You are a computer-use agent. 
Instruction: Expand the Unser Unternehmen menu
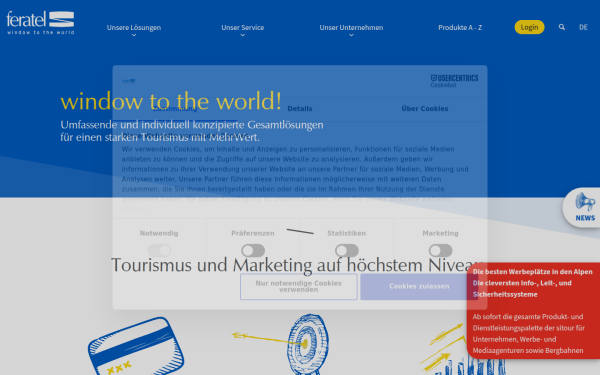[351, 29]
